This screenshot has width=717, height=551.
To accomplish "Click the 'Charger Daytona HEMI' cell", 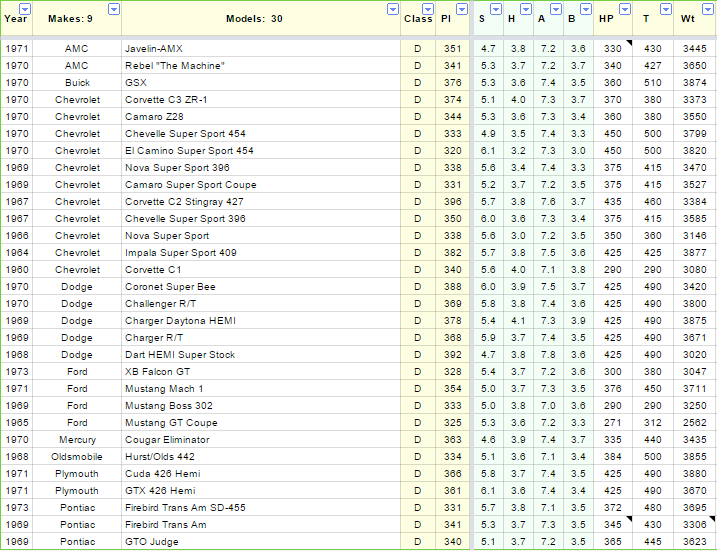I will (x=261, y=321).
